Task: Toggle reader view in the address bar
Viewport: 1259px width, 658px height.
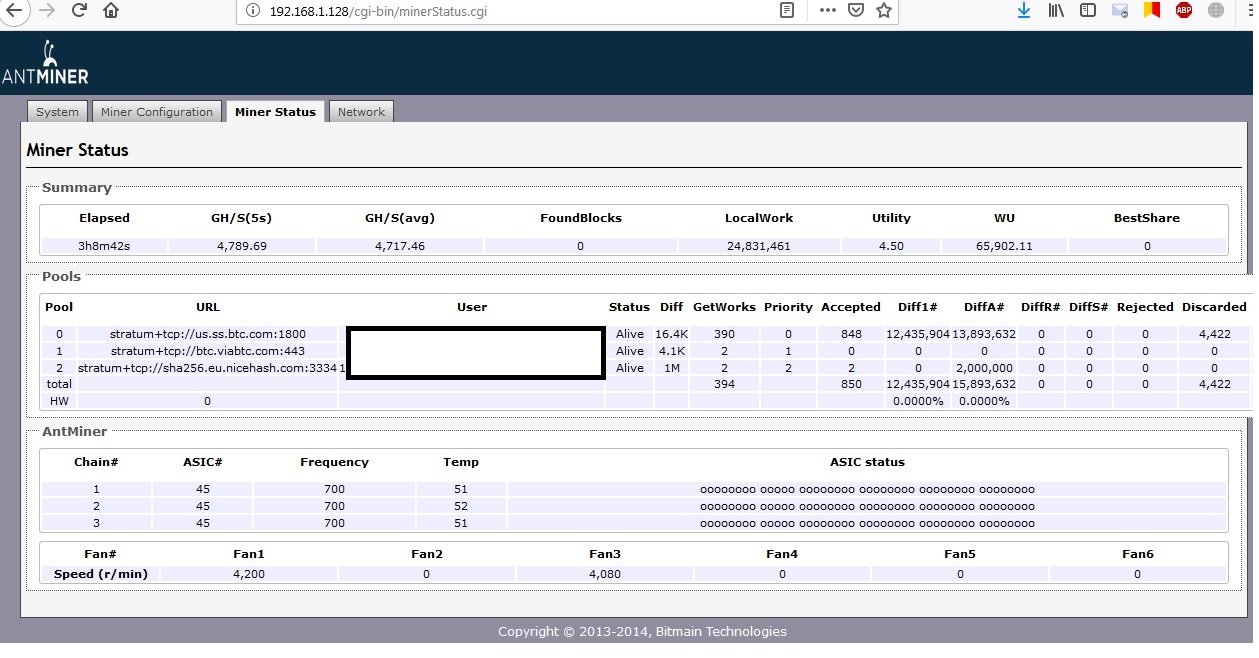Action: click(x=788, y=10)
